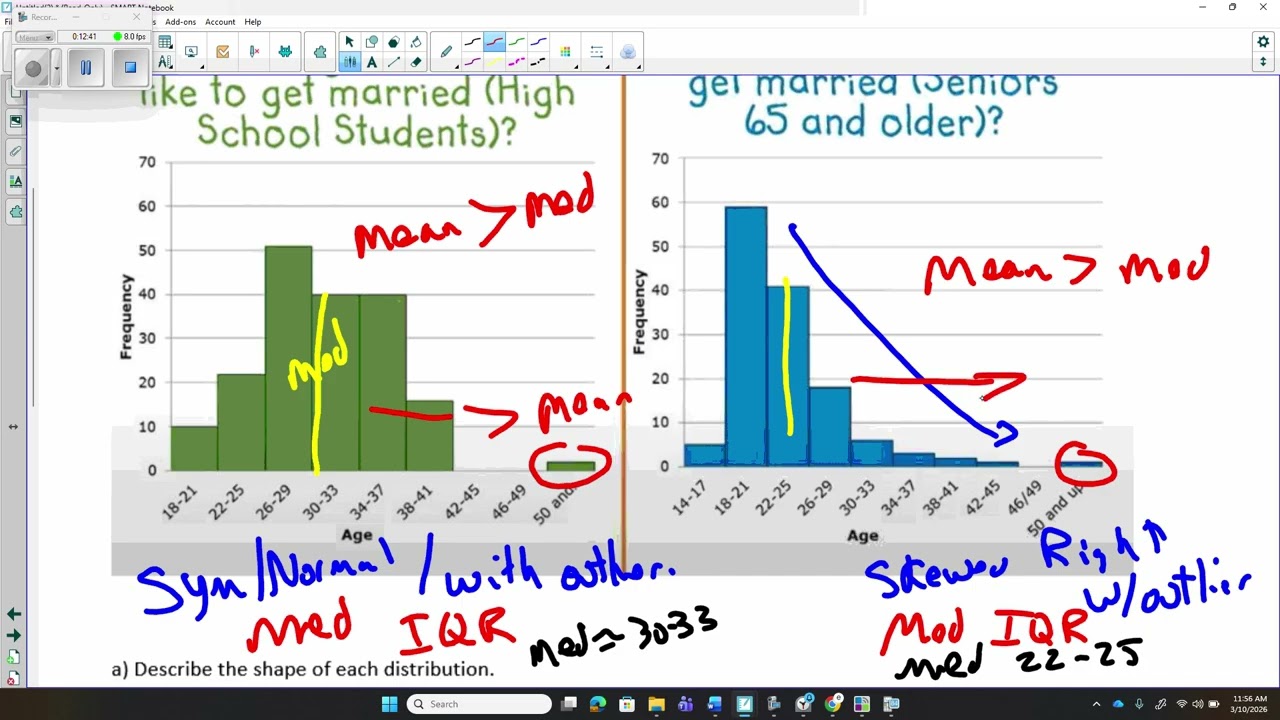Show hidden tray icons chevron

[1096, 704]
